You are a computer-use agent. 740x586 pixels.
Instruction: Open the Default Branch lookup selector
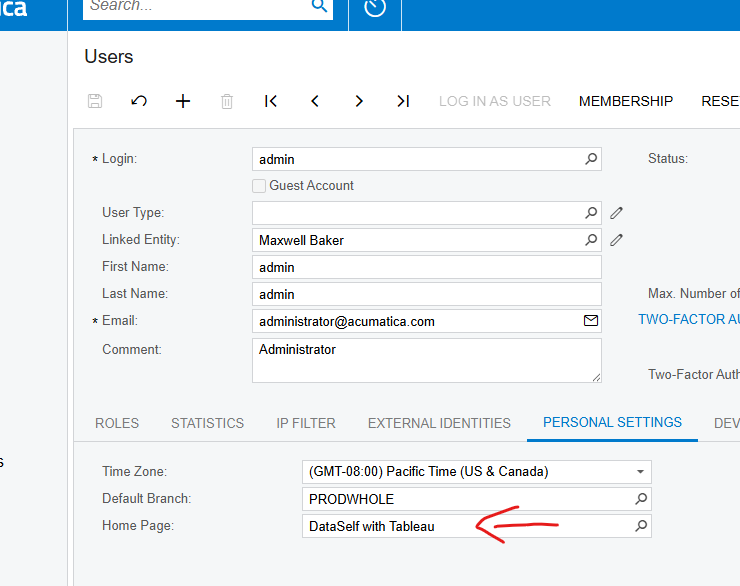pos(641,499)
